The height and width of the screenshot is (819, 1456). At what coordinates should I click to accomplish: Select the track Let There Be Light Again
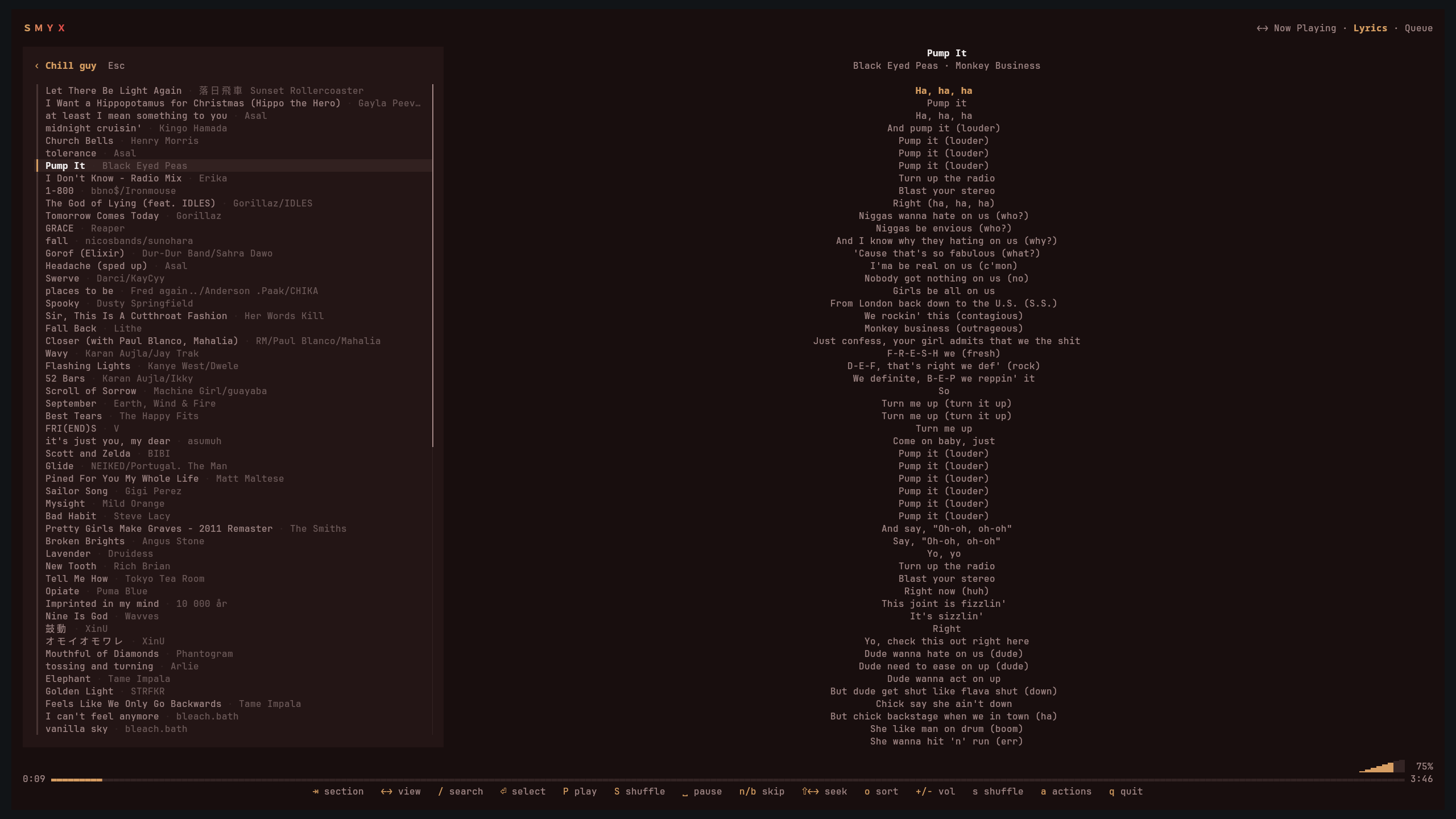click(234, 91)
